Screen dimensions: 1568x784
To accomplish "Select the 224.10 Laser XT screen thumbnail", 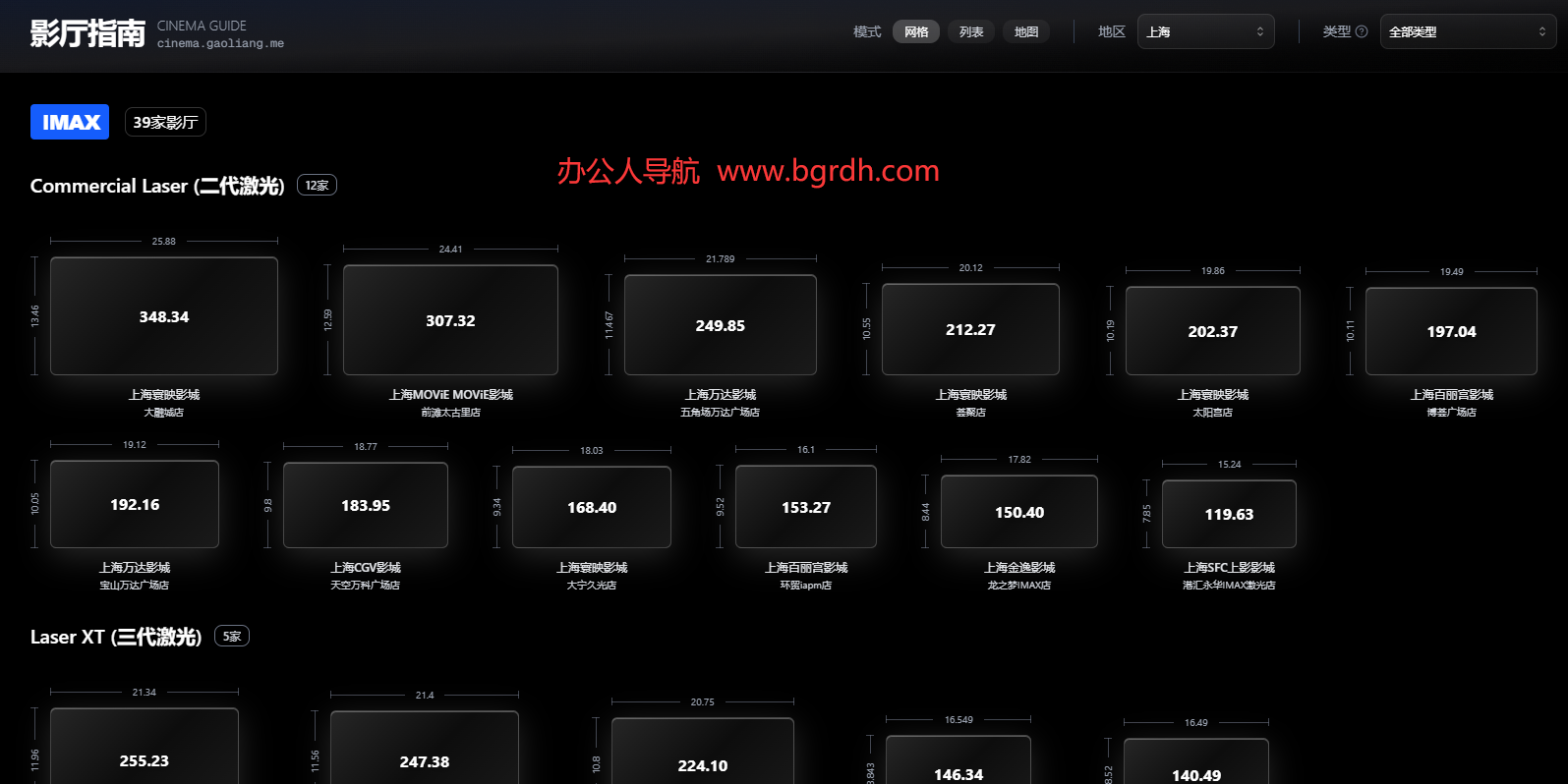I will click(x=703, y=751).
